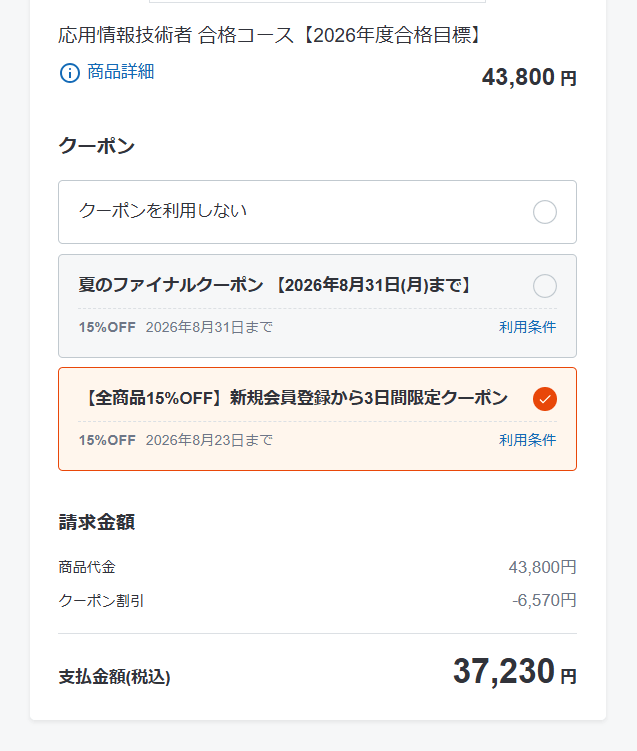Click the 15%OFF label expiring 2026年8月23日
Screen dimensions: 637x751
point(107,440)
